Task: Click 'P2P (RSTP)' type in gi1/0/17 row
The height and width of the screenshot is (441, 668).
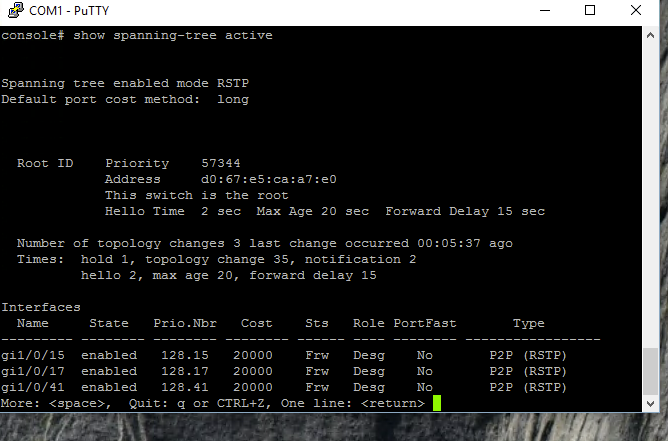Action: click(528, 372)
